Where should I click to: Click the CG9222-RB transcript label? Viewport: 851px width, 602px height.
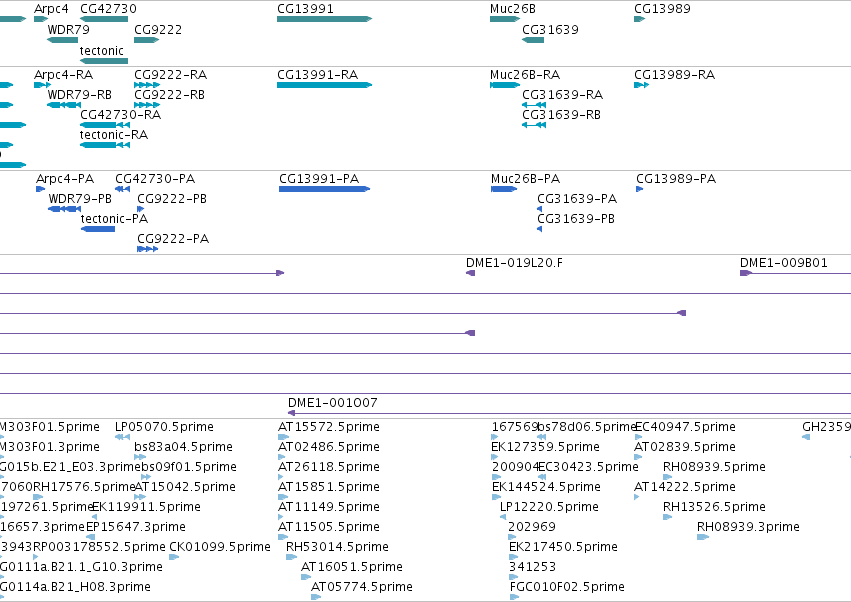[x=169, y=94]
